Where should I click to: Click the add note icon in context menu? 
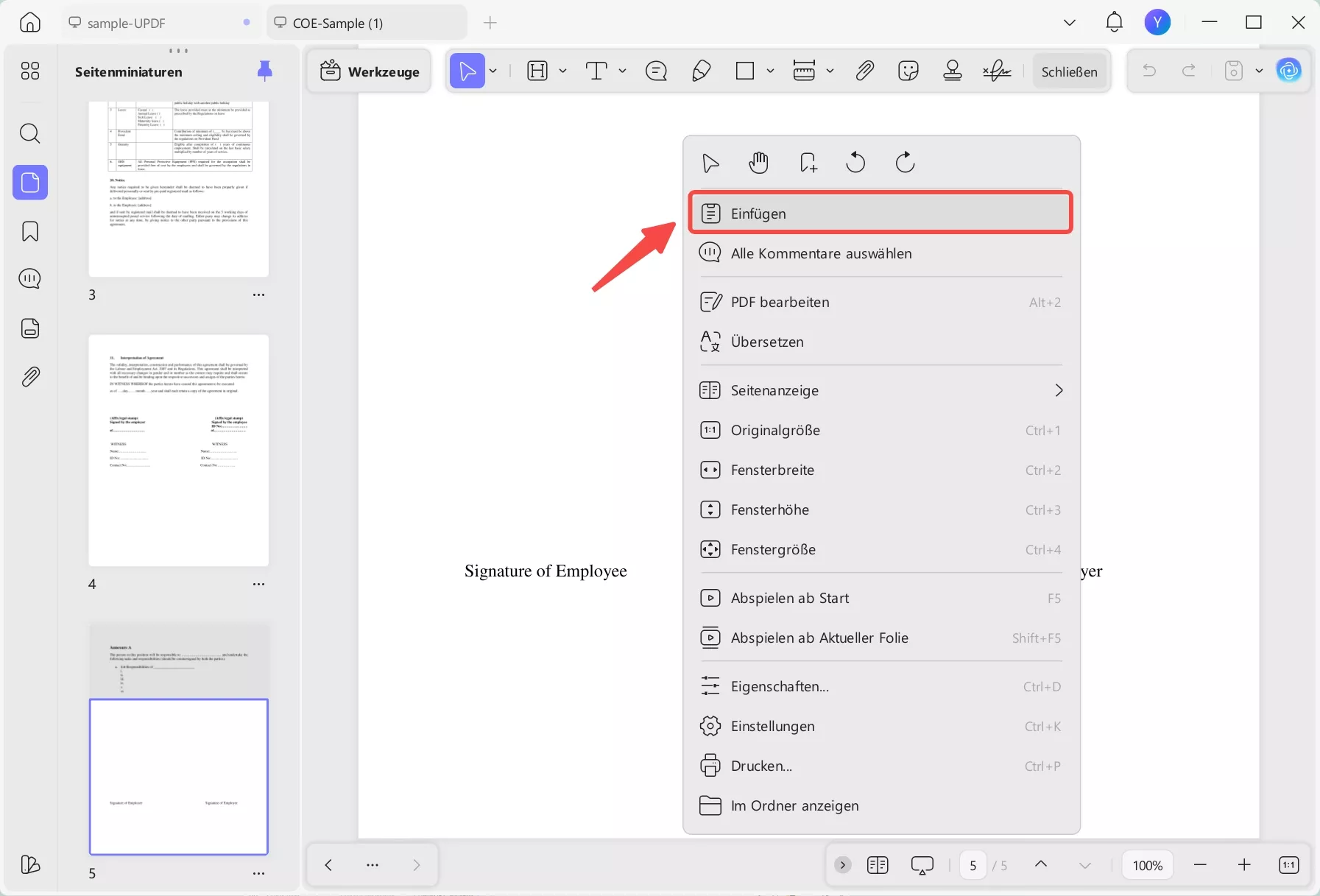pos(808,163)
